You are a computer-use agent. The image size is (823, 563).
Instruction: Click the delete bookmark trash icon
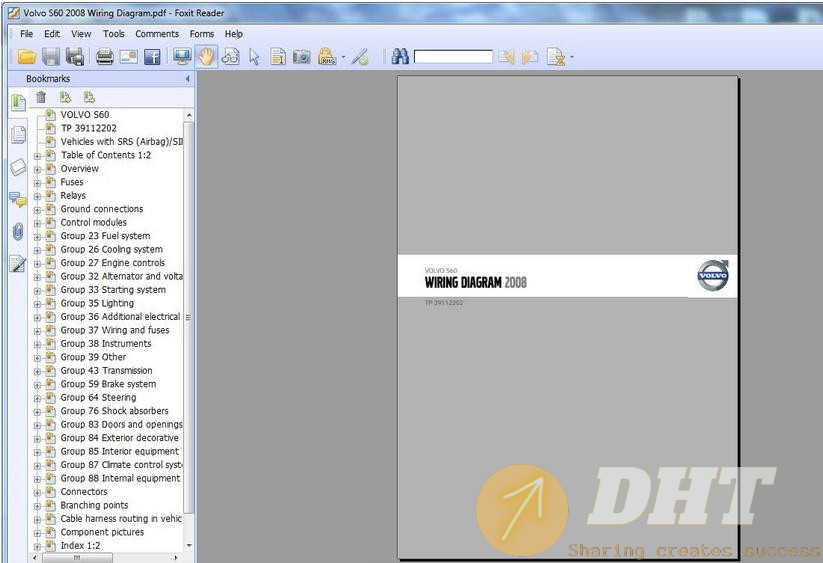[x=41, y=97]
